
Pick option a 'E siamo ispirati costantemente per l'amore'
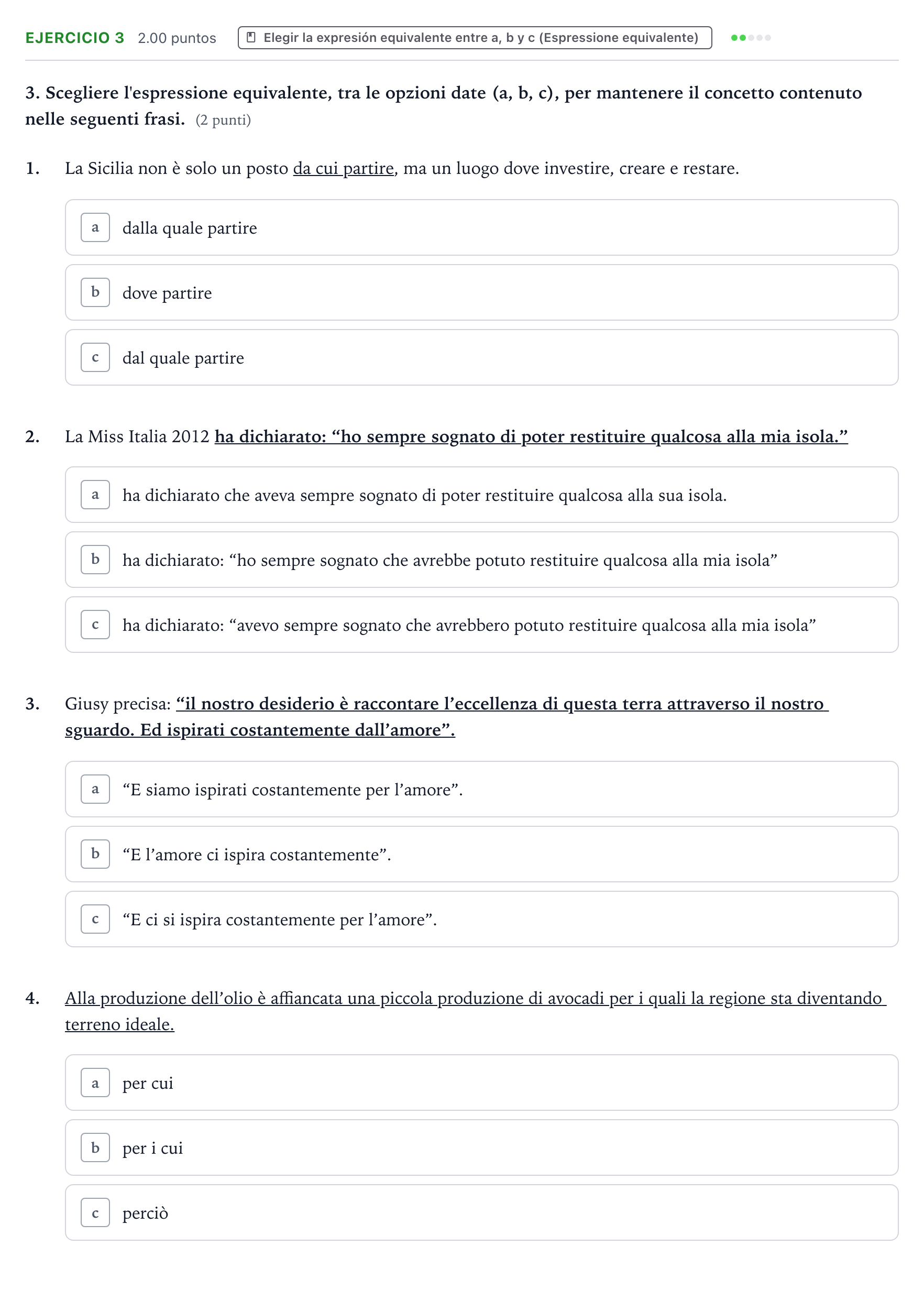tap(481, 790)
